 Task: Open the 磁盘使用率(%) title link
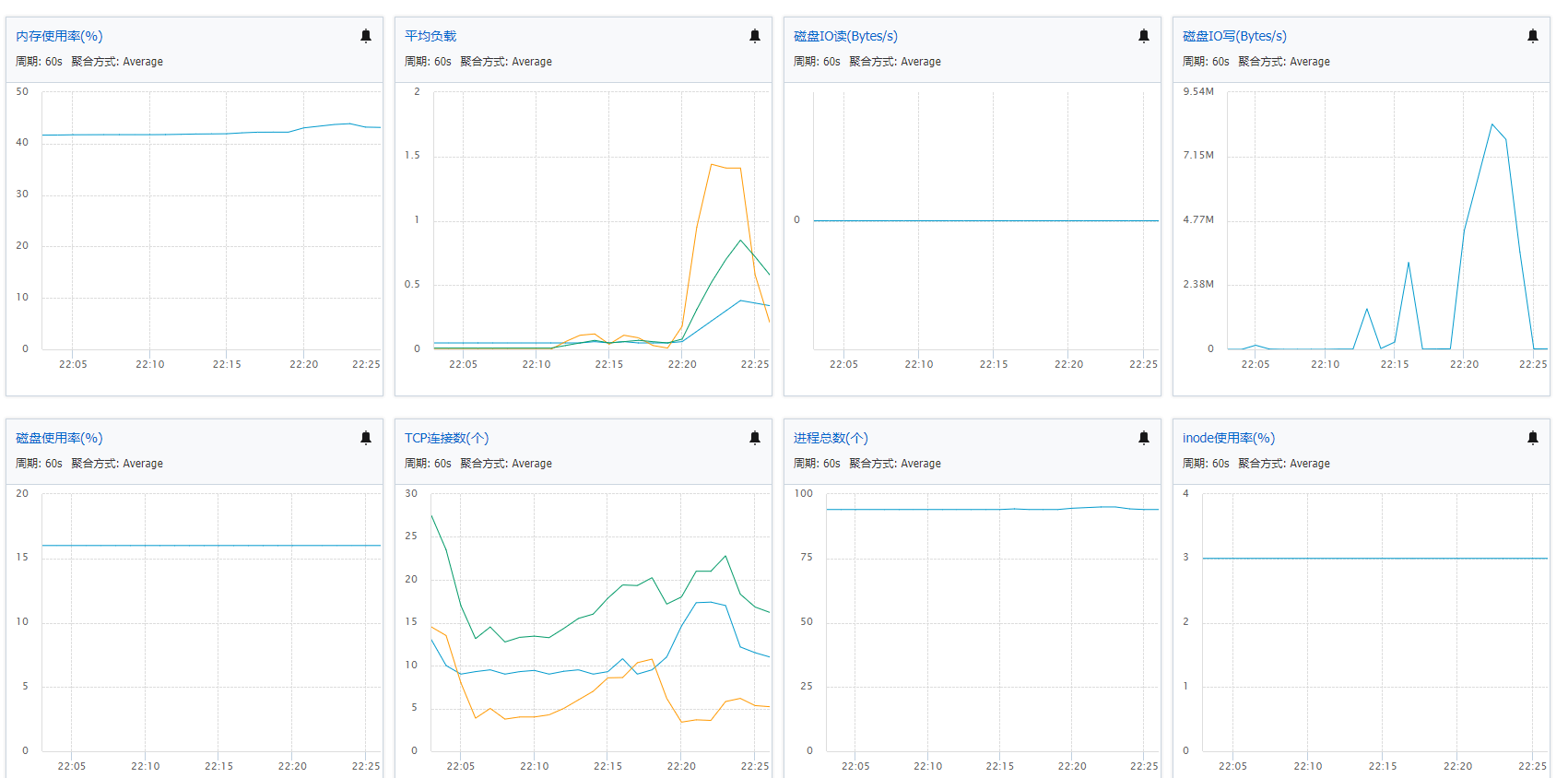click(x=59, y=438)
